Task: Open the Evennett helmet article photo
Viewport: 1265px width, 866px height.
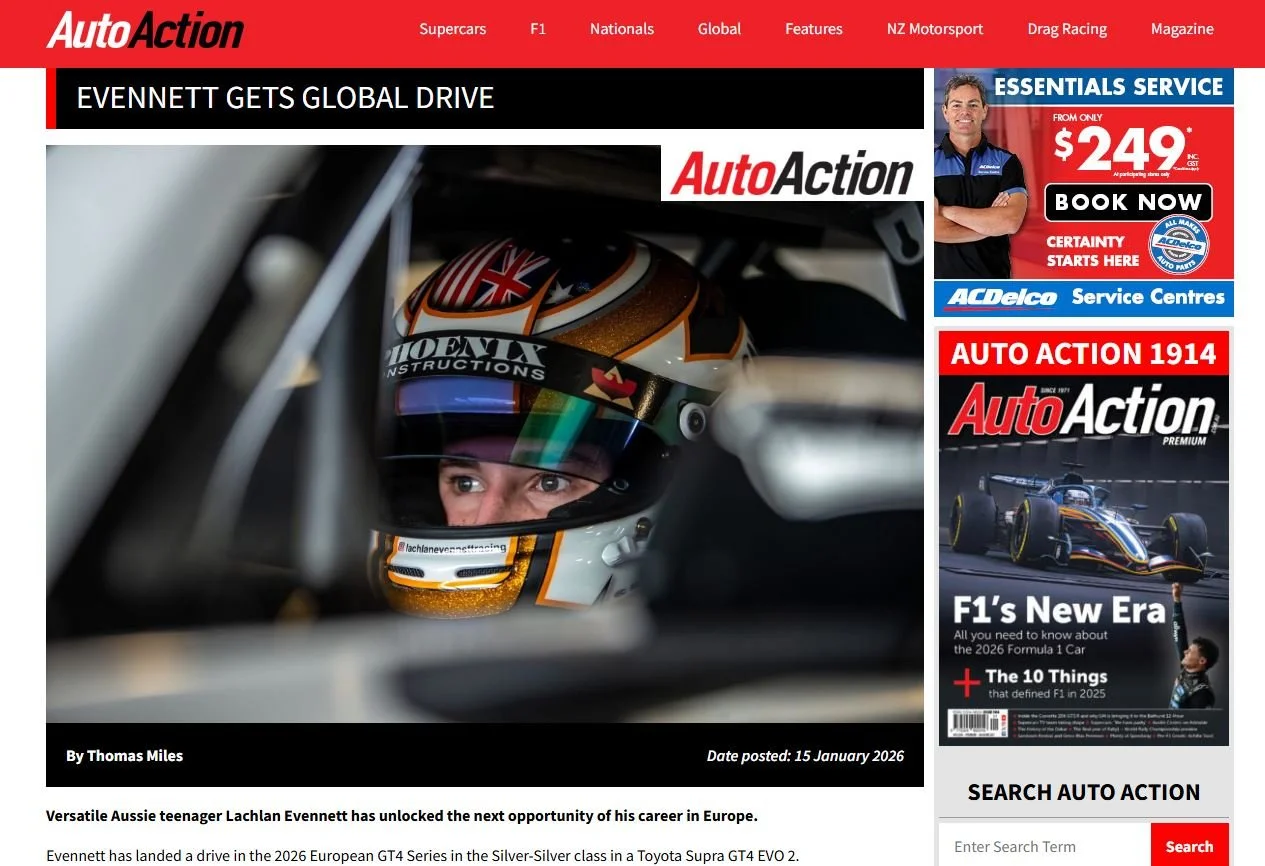Action: pyautogui.click(x=485, y=434)
